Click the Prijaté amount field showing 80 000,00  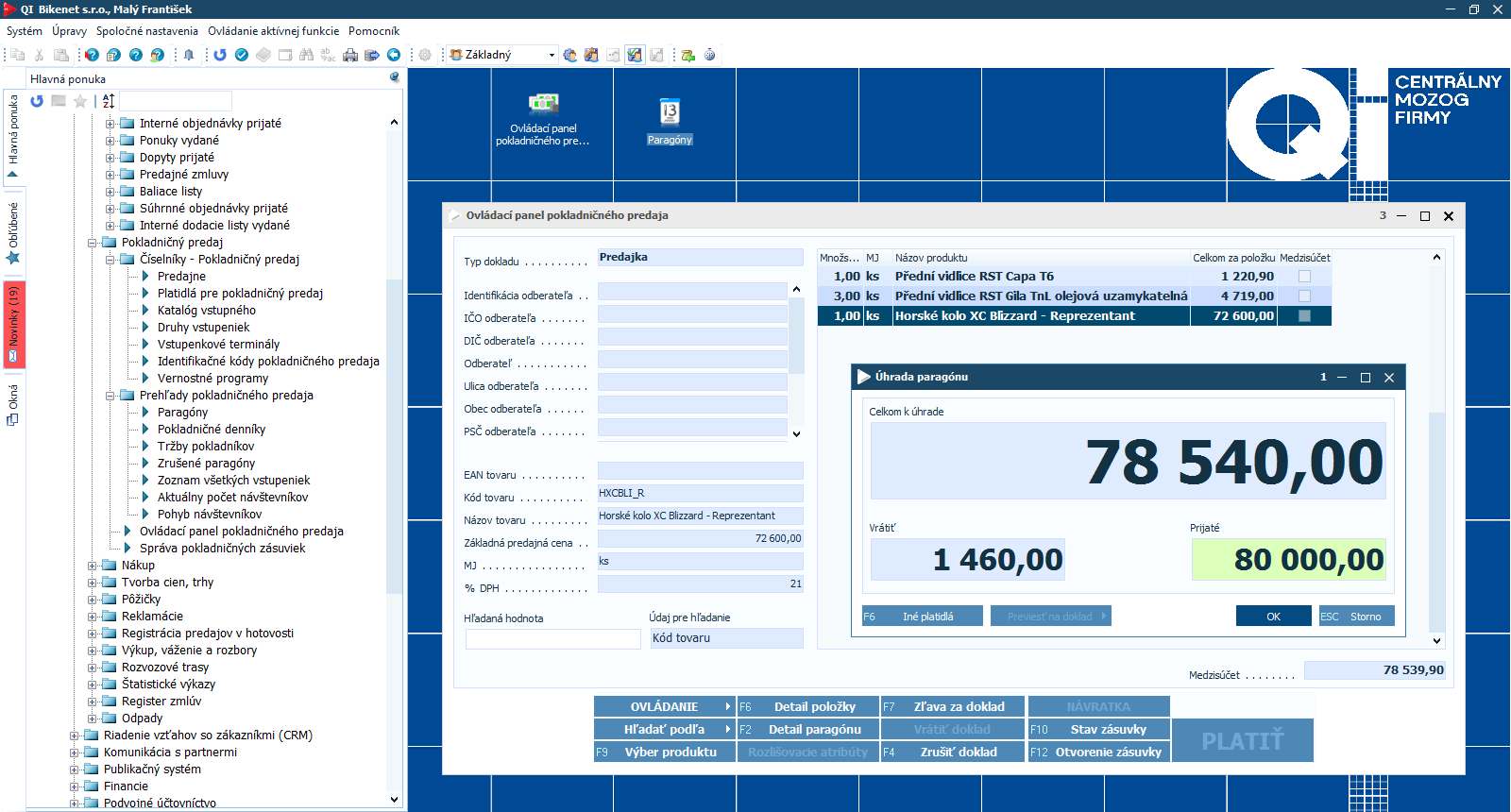[1288, 560]
